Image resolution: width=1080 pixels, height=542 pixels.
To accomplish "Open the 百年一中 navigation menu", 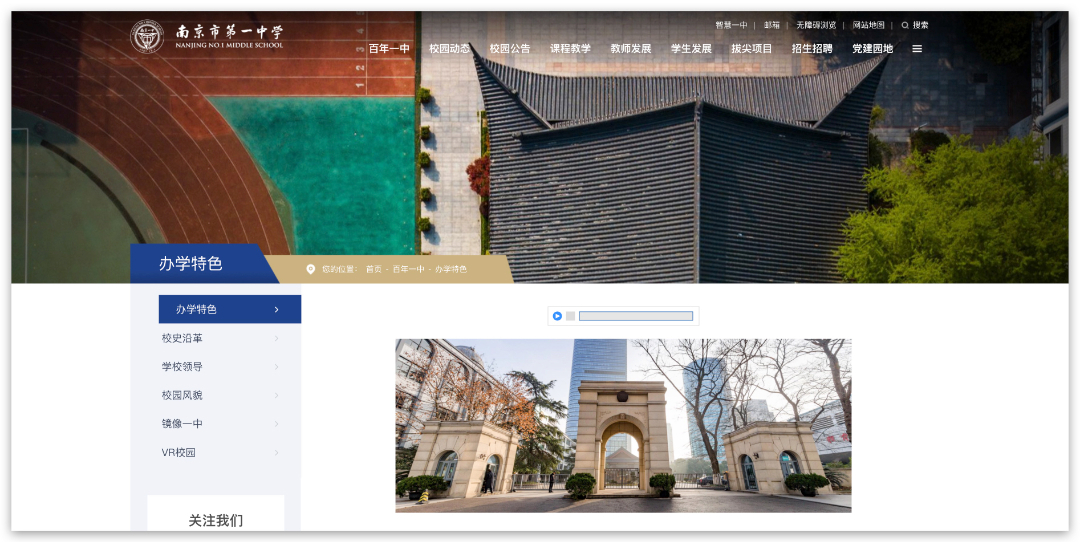I will pos(389,49).
